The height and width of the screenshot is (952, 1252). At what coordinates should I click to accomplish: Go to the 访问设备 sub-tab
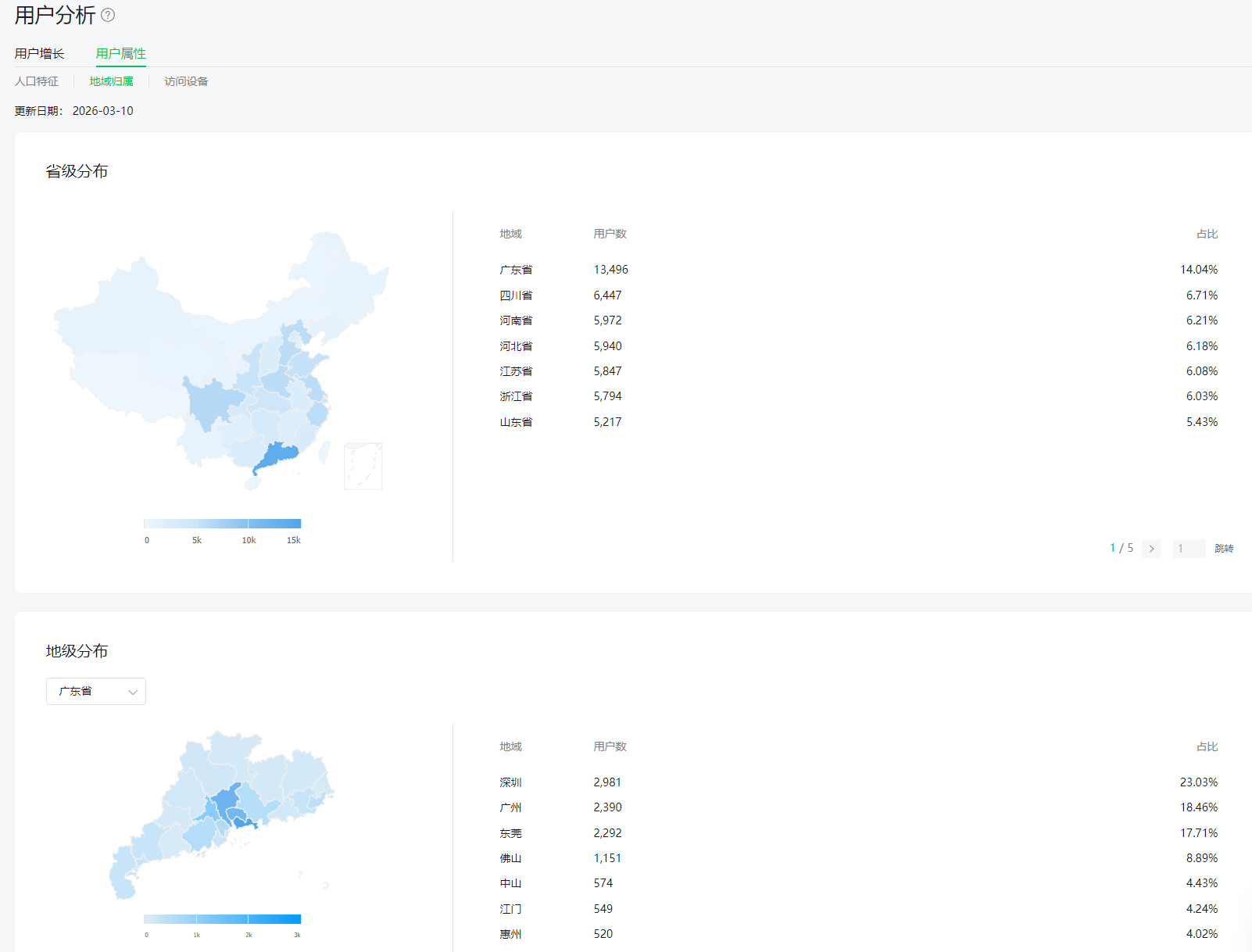coord(186,81)
